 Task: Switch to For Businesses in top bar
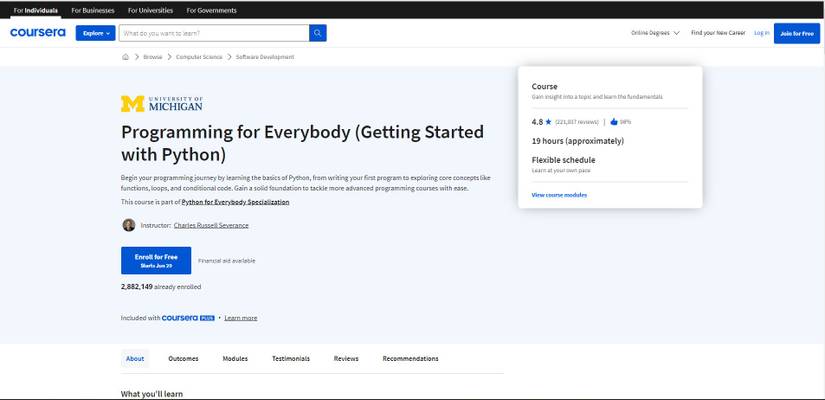(x=92, y=10)
